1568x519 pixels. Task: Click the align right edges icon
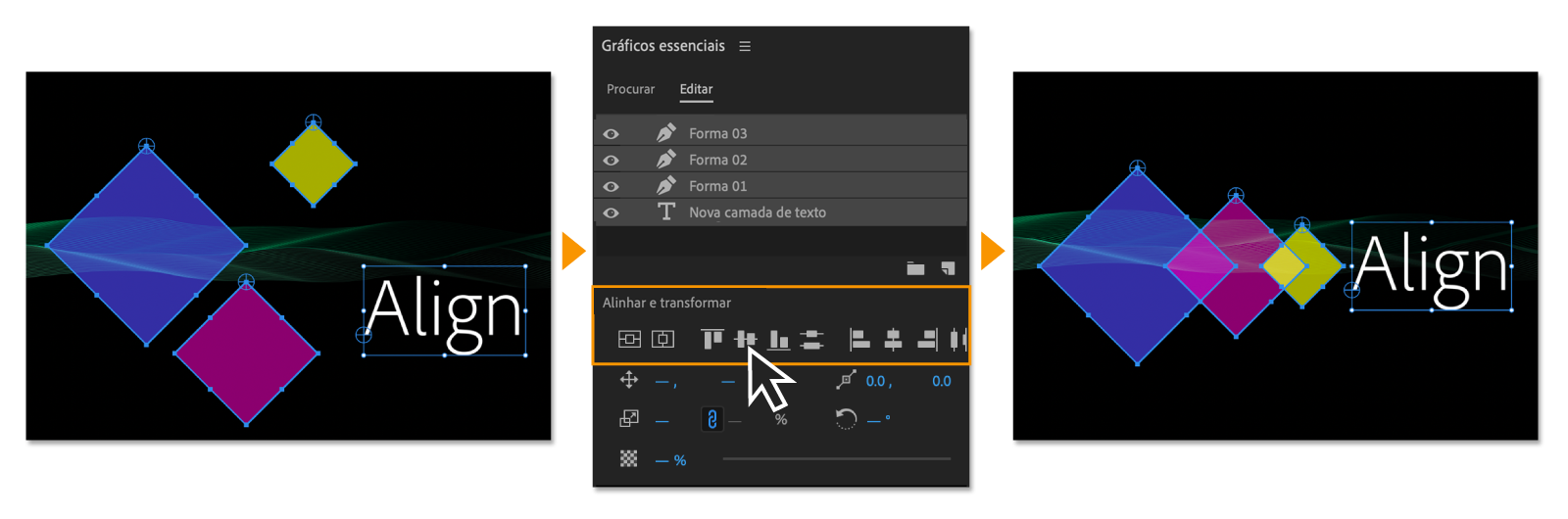[x=926, y=340]
